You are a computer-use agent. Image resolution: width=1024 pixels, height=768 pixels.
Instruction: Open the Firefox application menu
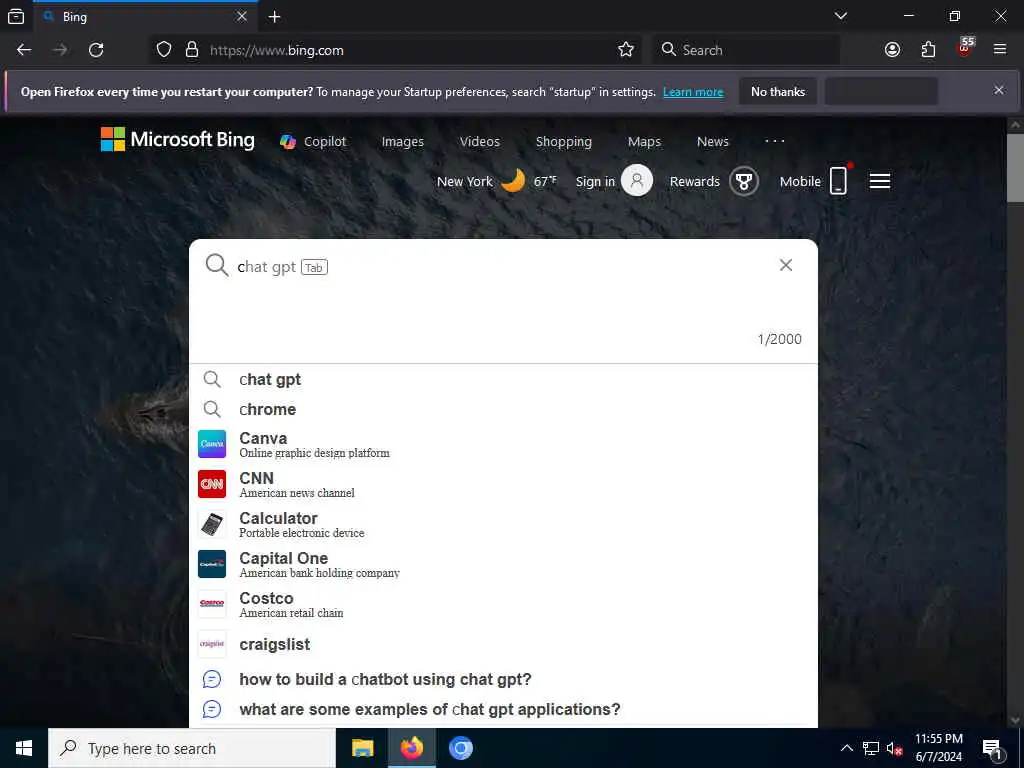click(x=1000, y=50)
